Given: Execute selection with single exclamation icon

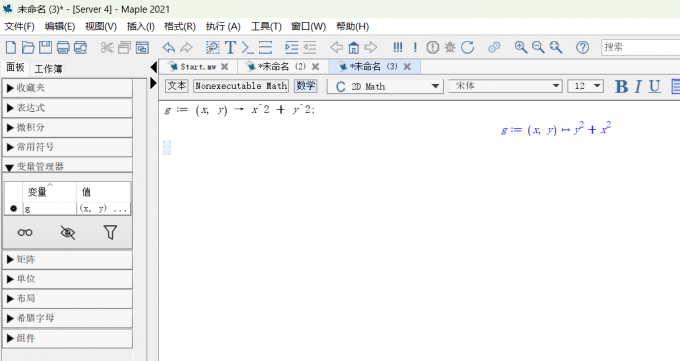Looking at the screenshot, I should point(415,47).
